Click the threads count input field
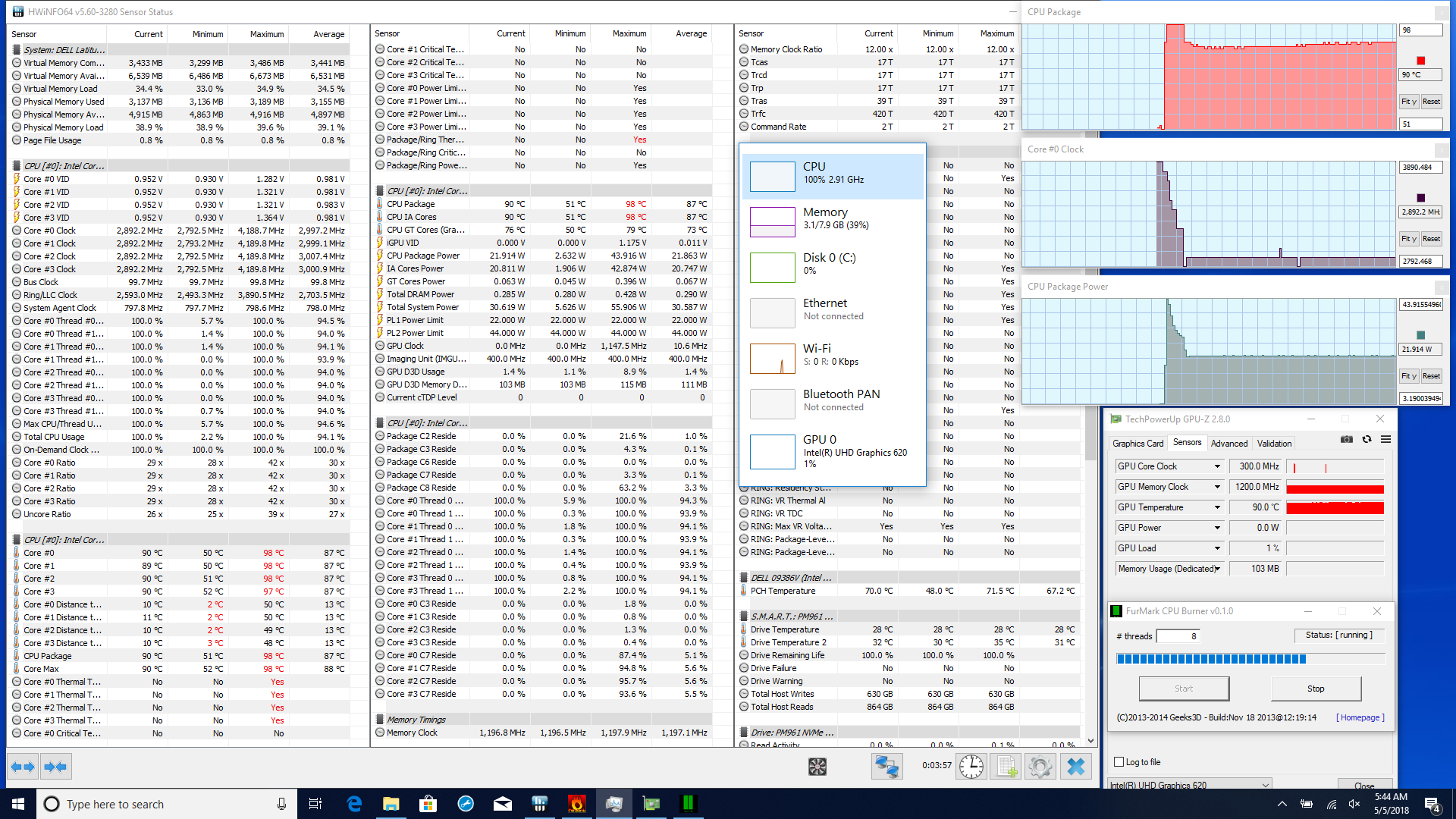This screenshot has width=1456, height=819. point(1178,636)
